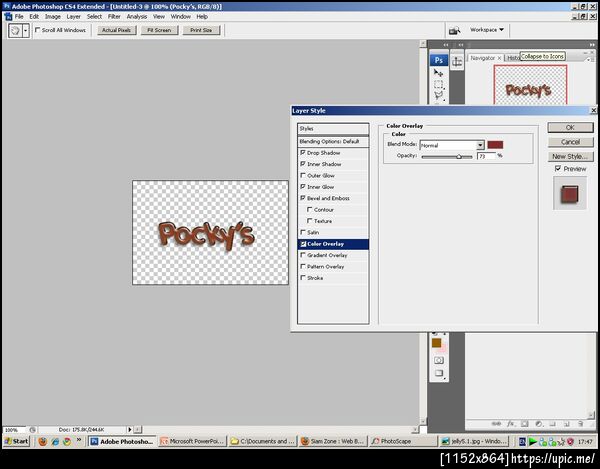
Task: Open the Color Overlay color swatch
Action: [495, 145]
